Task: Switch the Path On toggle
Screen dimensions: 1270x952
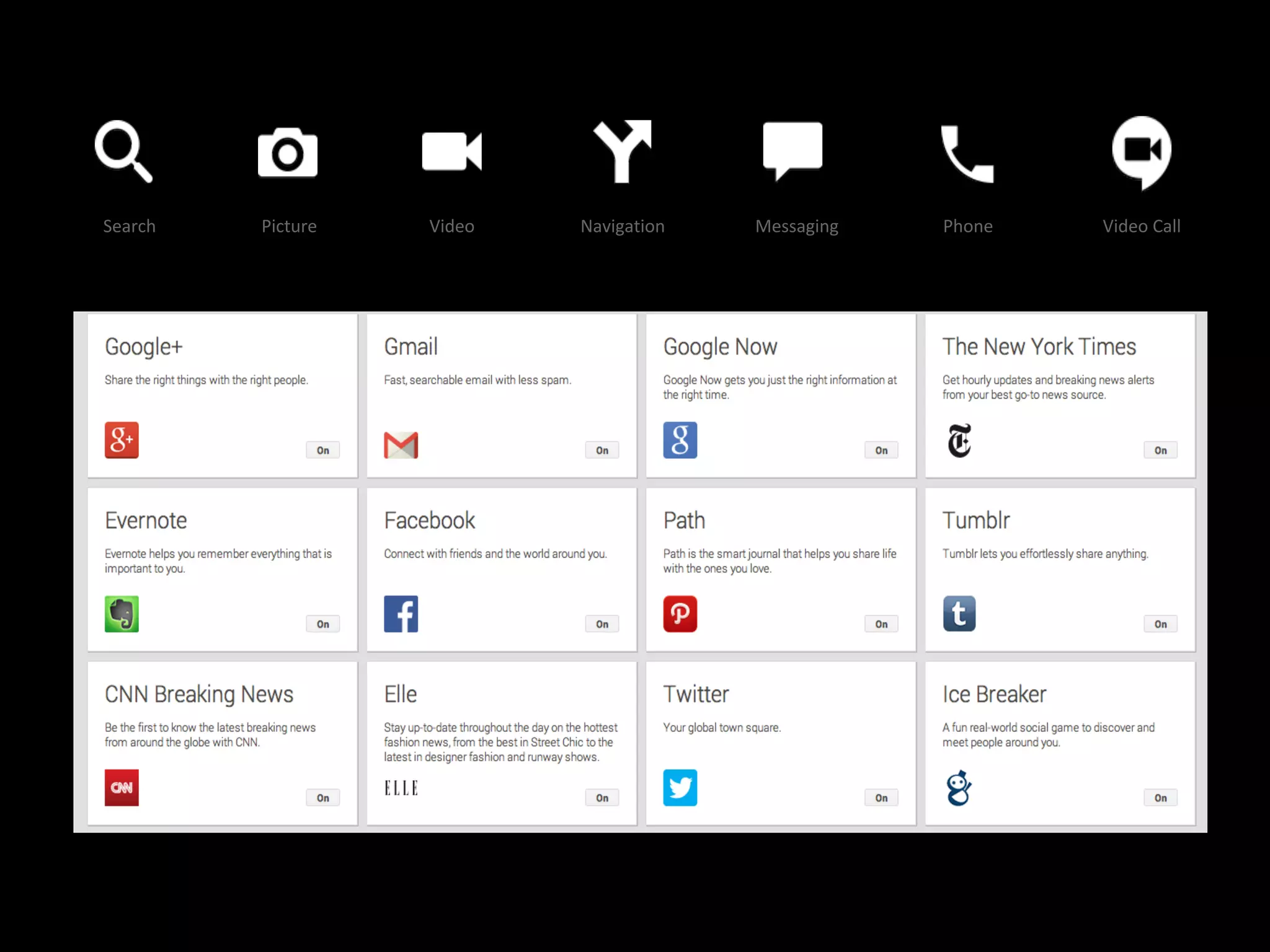Action: pos(881,624)
